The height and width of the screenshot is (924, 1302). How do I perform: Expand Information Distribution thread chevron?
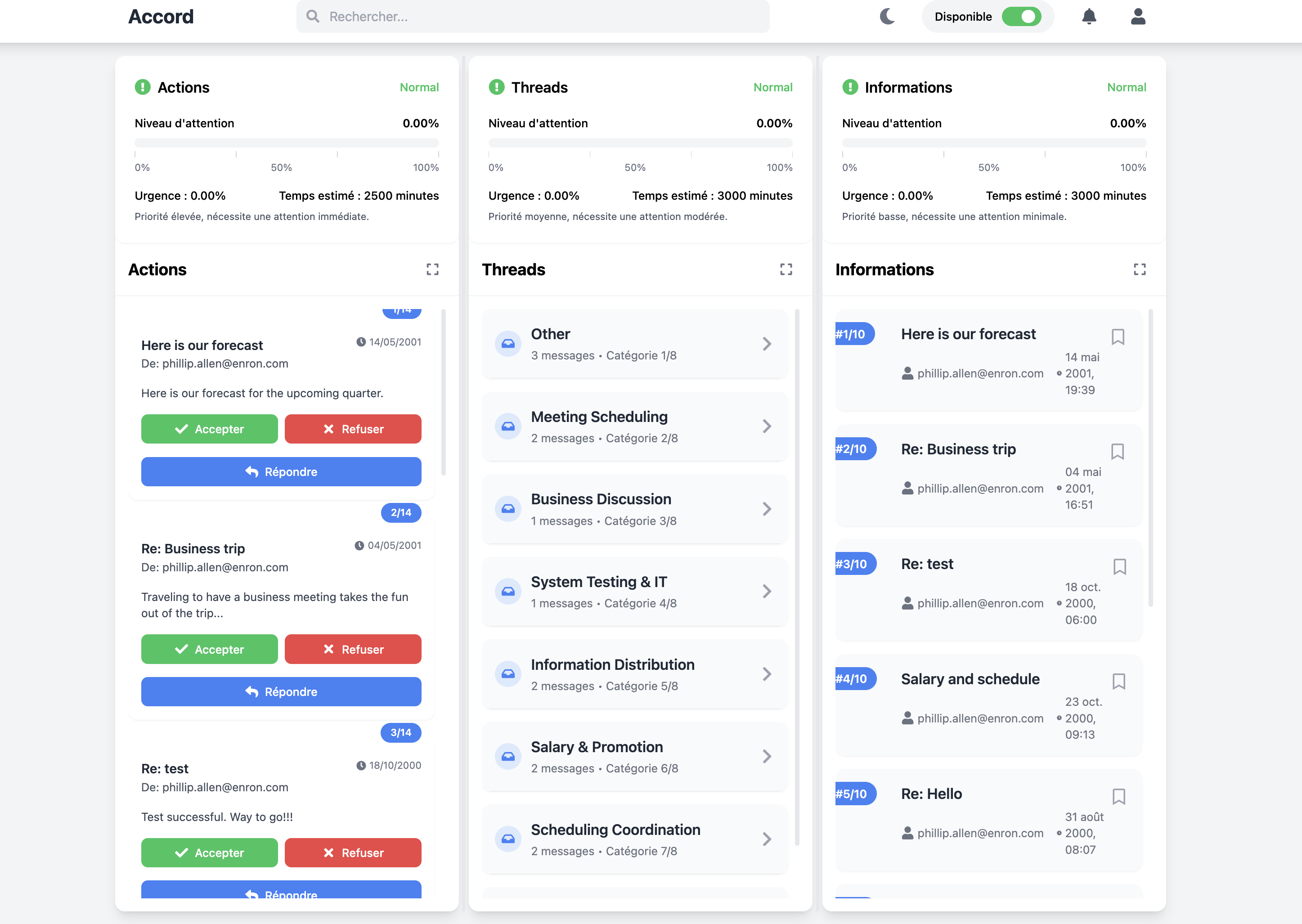(767, 674)
